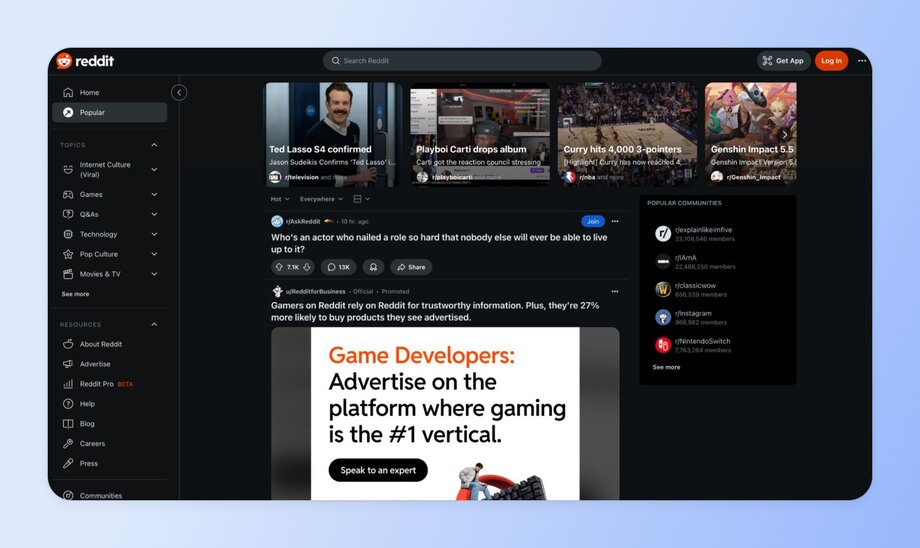Click the r/AskReddit community avatar
This screenshot has height=548, width=920.
(277, 221)
